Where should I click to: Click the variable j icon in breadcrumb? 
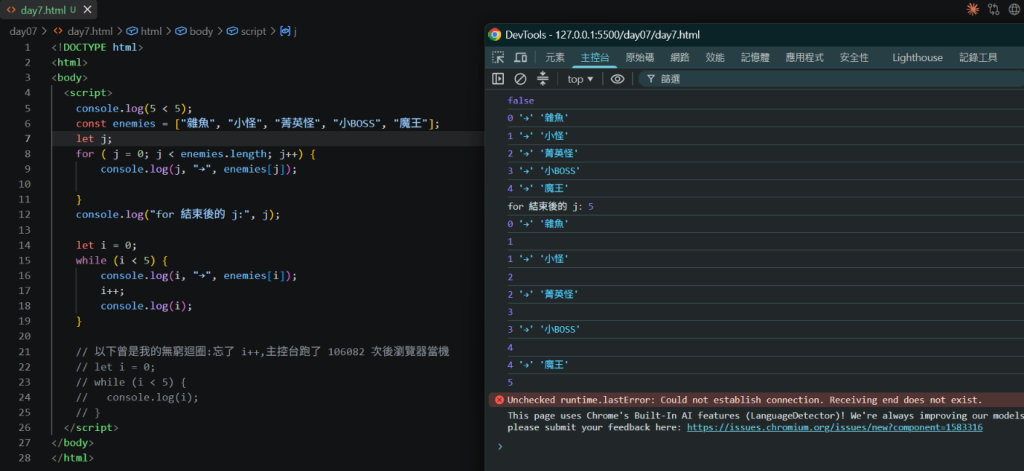point(285,31)
